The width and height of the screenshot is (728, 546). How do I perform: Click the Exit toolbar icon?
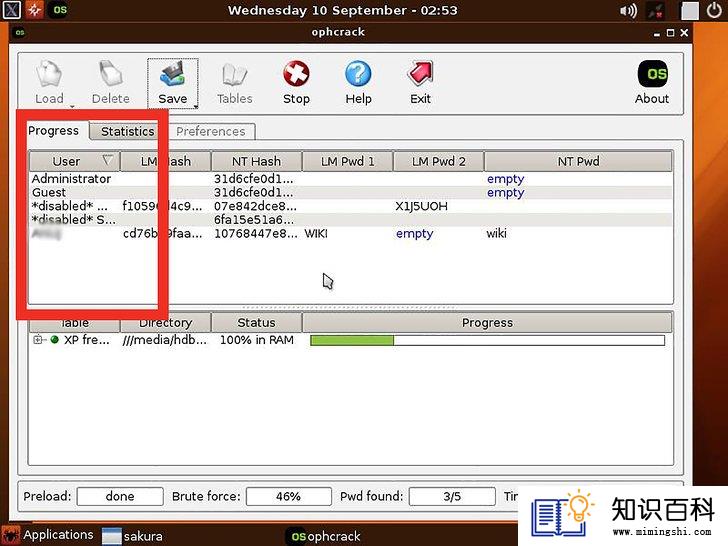point(420,83)
